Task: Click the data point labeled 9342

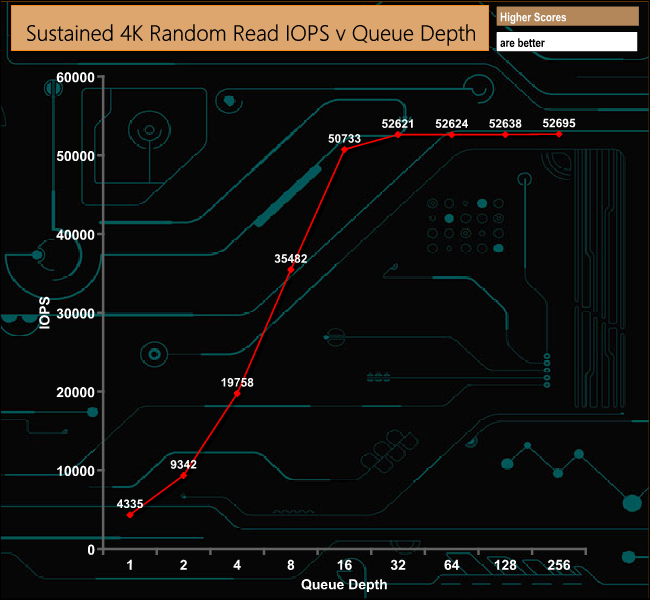Action: click(184, 476)
